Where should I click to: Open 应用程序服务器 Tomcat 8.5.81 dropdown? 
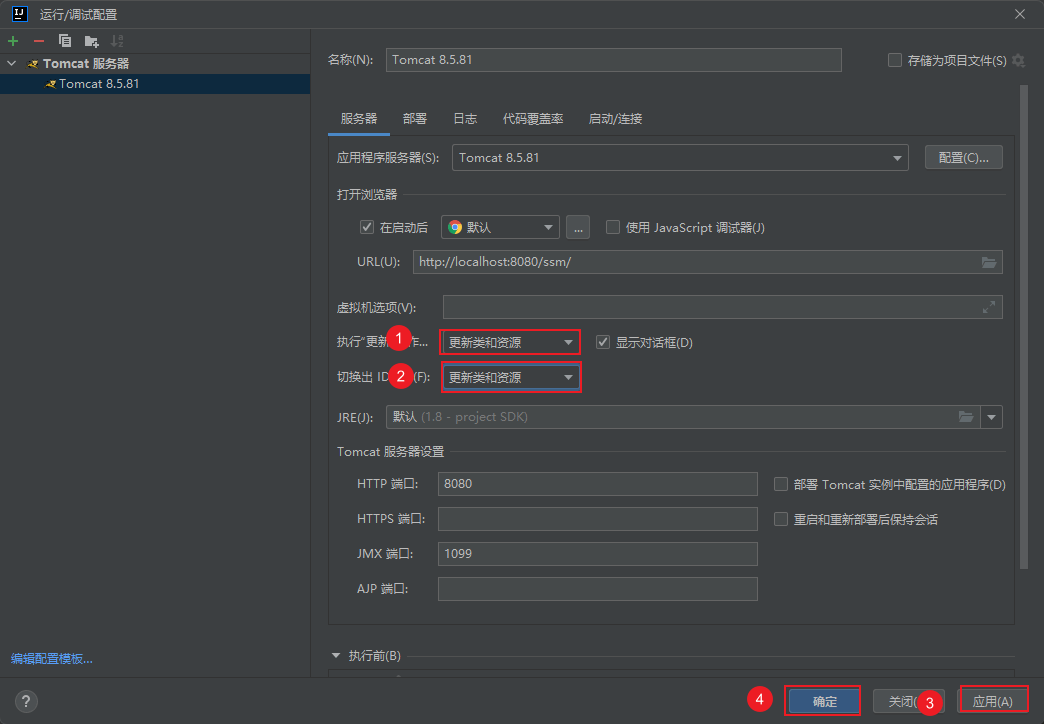[680, 158]
